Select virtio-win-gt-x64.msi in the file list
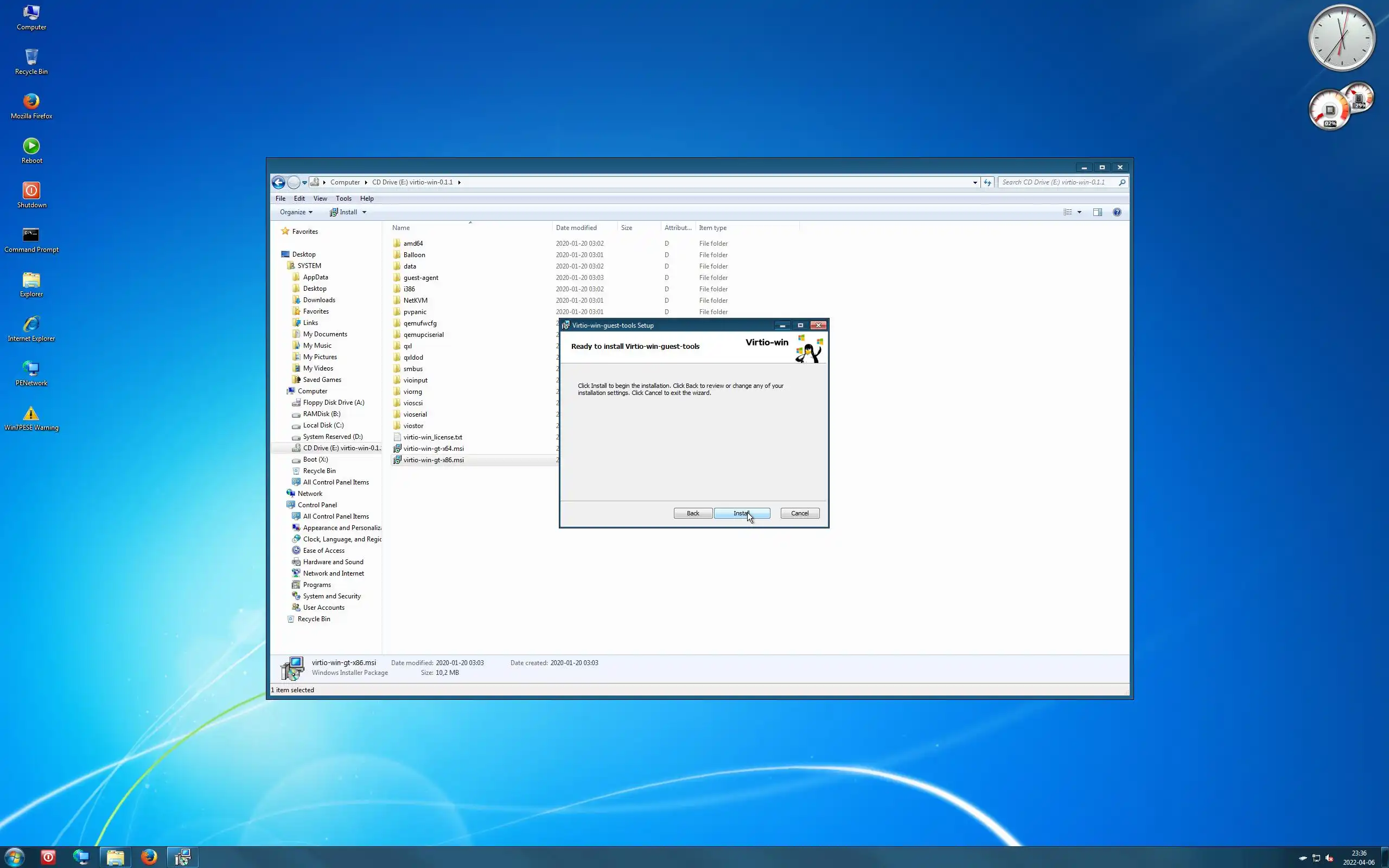This screenshot has width=1389, height=868. click(x=434, y=448)
